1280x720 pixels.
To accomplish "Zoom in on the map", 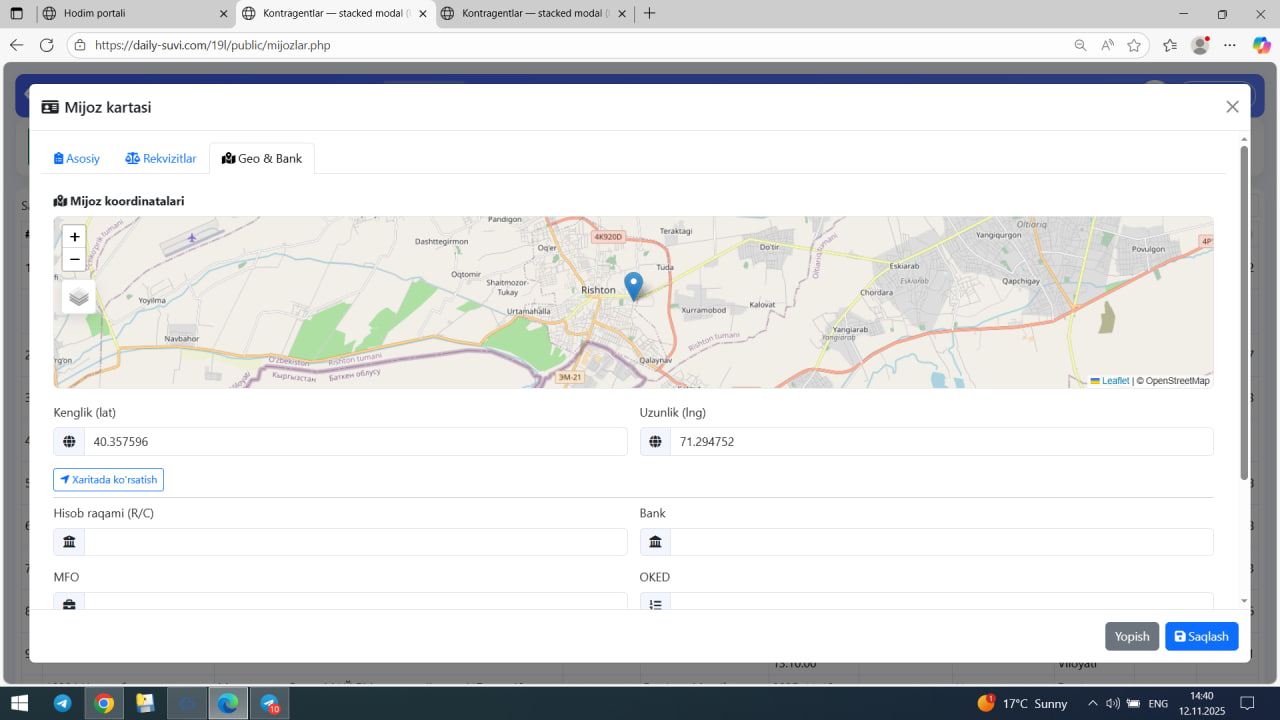I will pyautogui.click(x=74, y=237).
